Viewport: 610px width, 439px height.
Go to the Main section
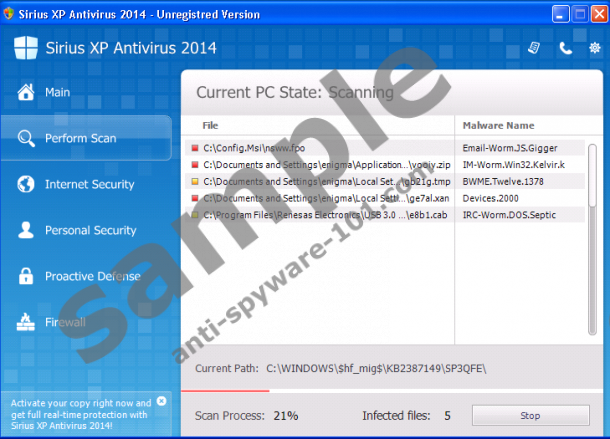[x=57, y=92]
